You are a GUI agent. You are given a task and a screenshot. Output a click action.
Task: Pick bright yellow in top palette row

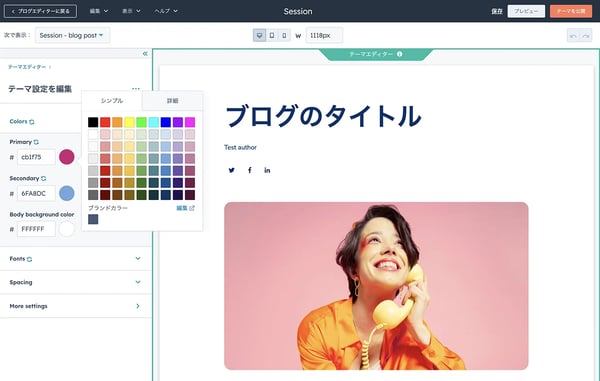[129, 122]
